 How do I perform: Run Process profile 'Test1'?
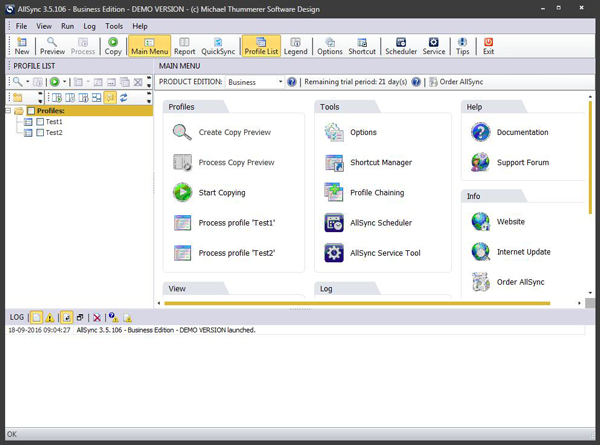pos(225,223)
